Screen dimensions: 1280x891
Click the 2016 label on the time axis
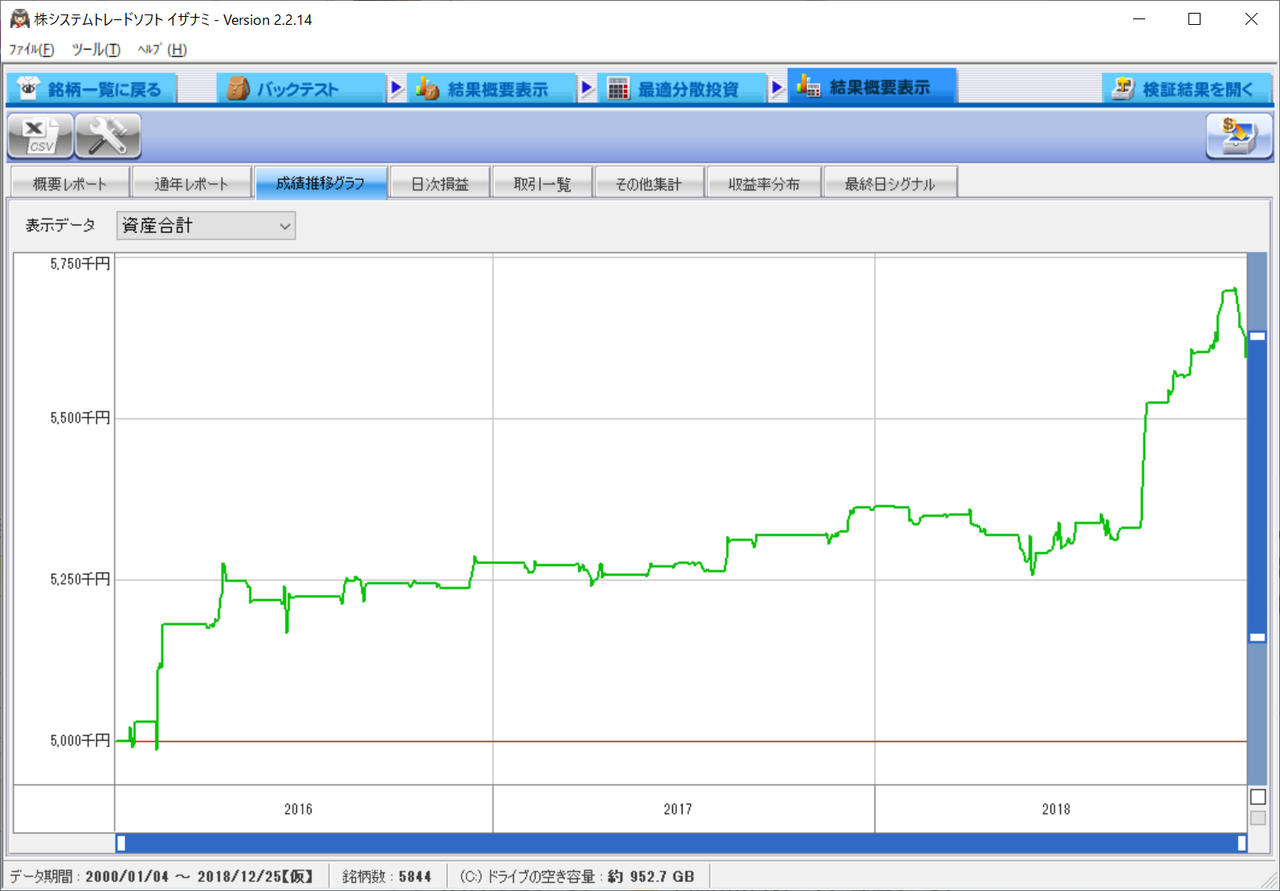pyautogui.click(x=298, y=809)
